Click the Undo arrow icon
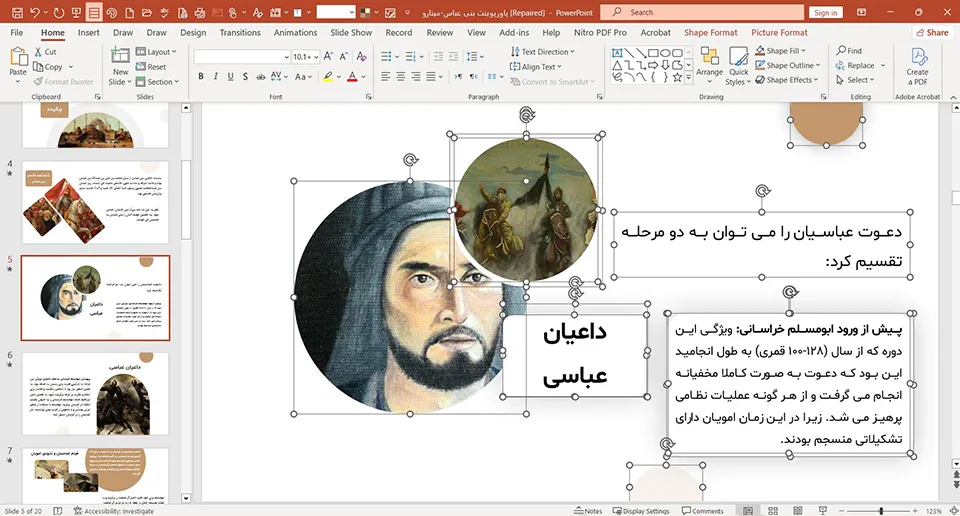 tap(35, 12)
